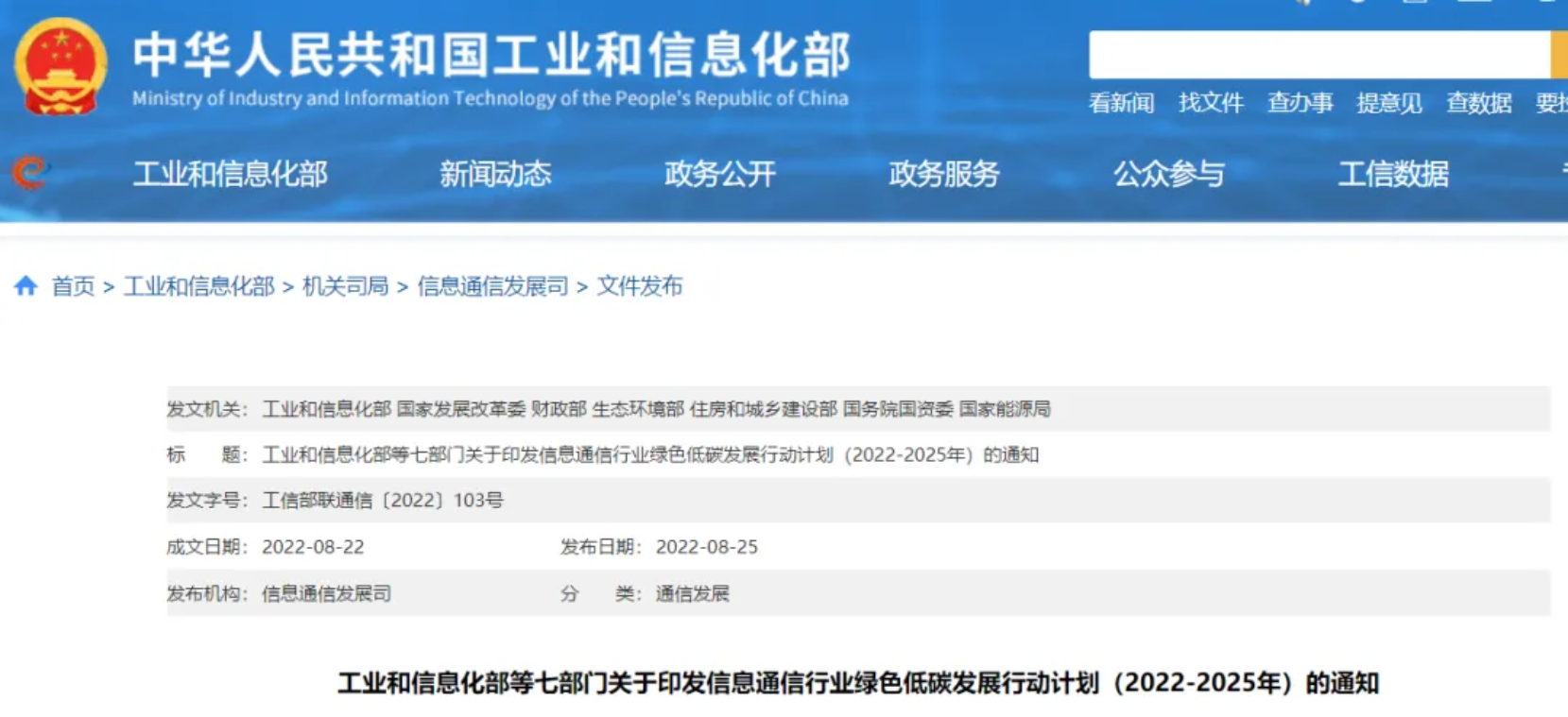
Task: Open the 公众参与 navigation menu
Action: (x=1168, y=174)
